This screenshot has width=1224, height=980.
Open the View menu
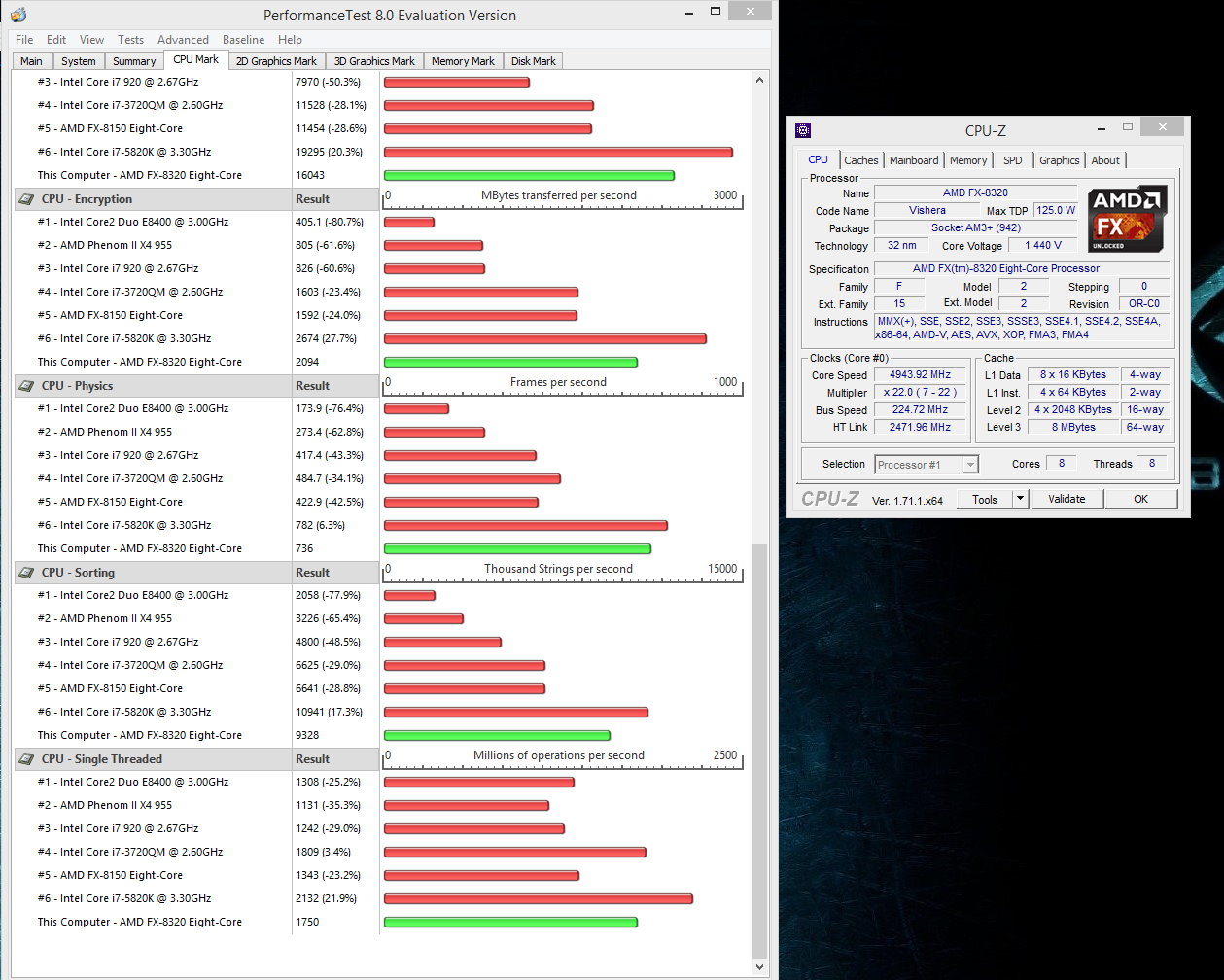click(x=91, y=40)
